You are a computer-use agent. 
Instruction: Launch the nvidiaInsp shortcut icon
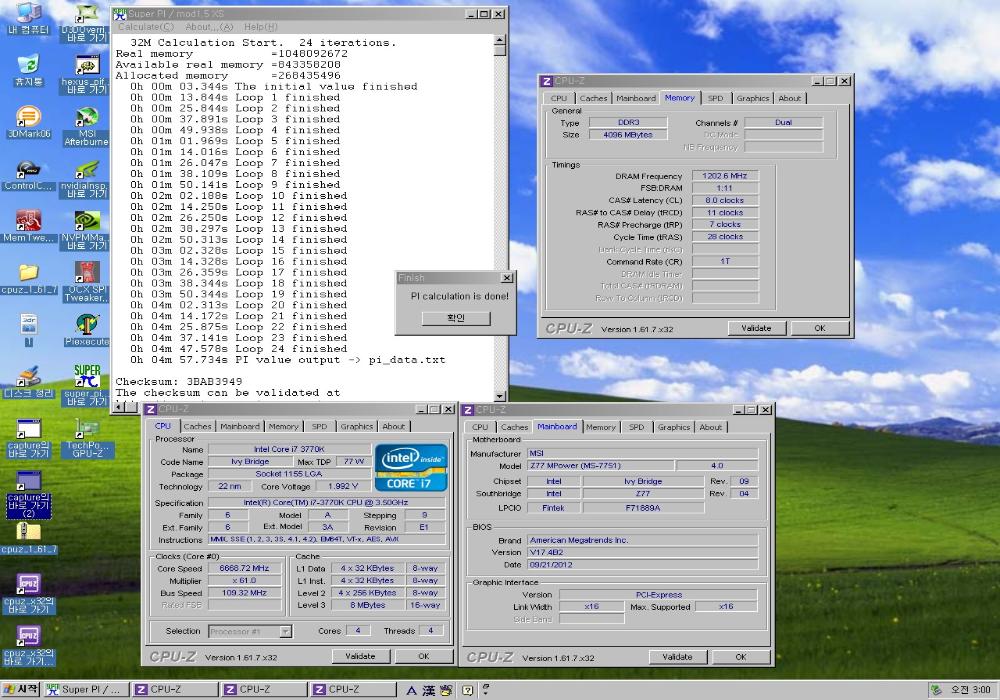coord(85,179)
